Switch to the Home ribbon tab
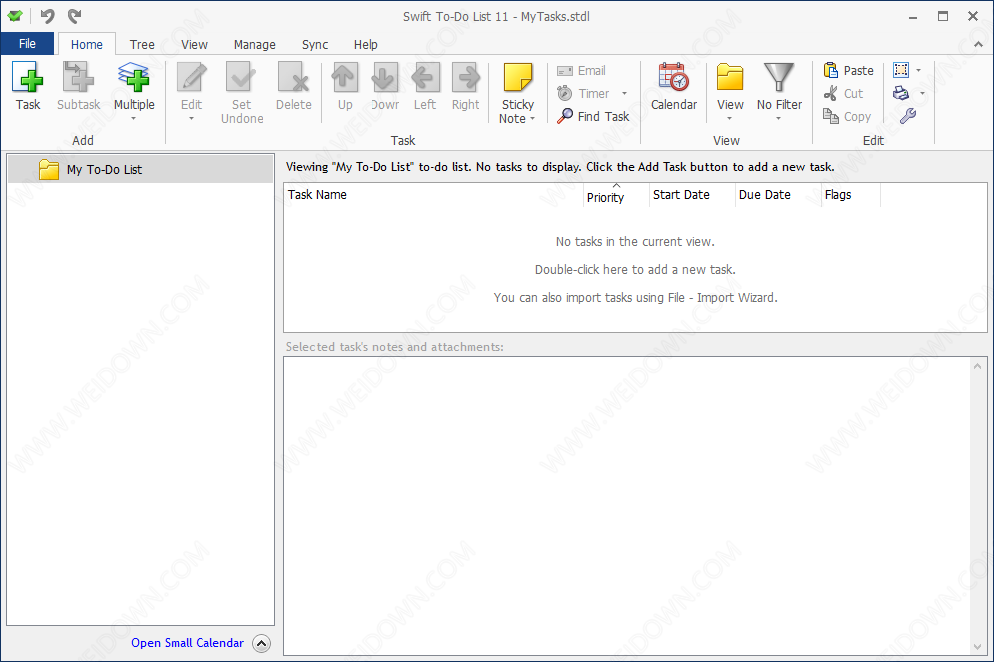Viewport: 994px width, 662px height. pyautogui.click(x=87, y=44)
